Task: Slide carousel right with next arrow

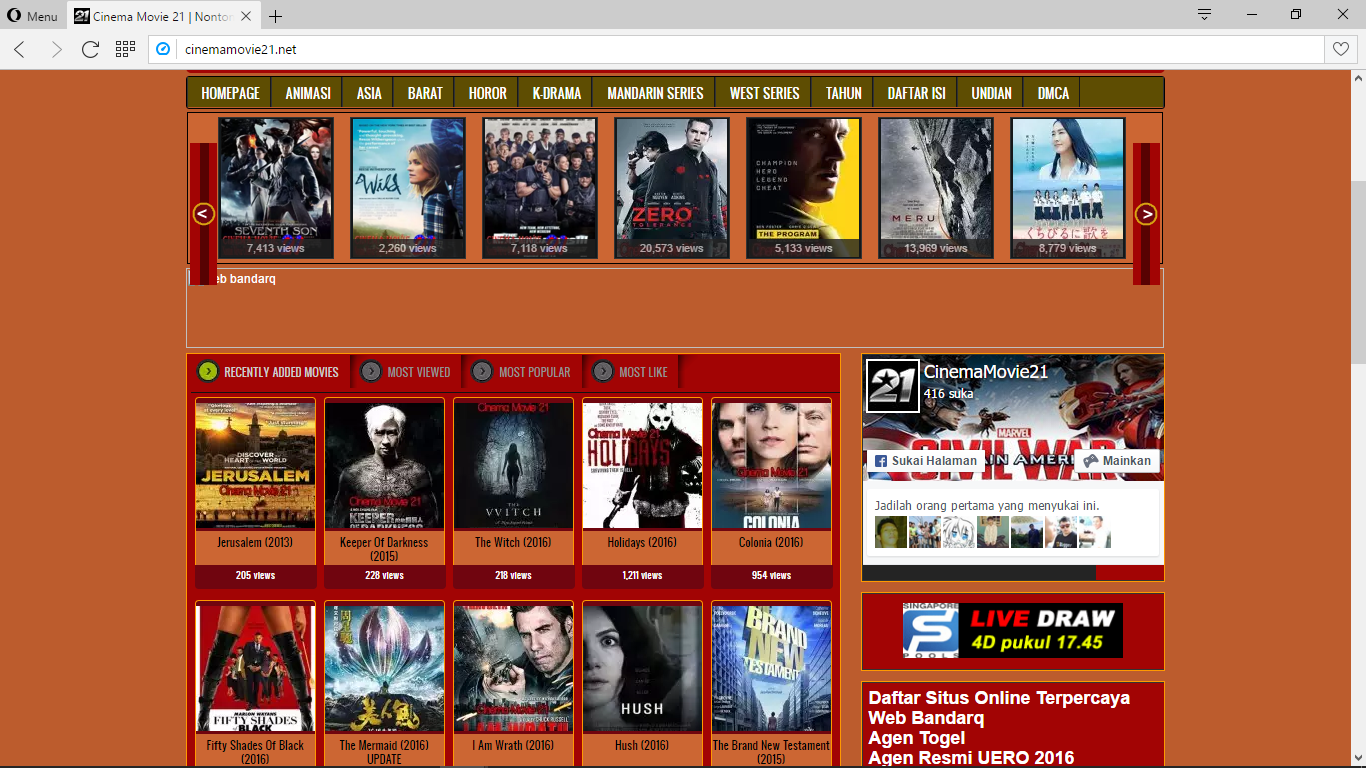Action: pos(1146,214)
